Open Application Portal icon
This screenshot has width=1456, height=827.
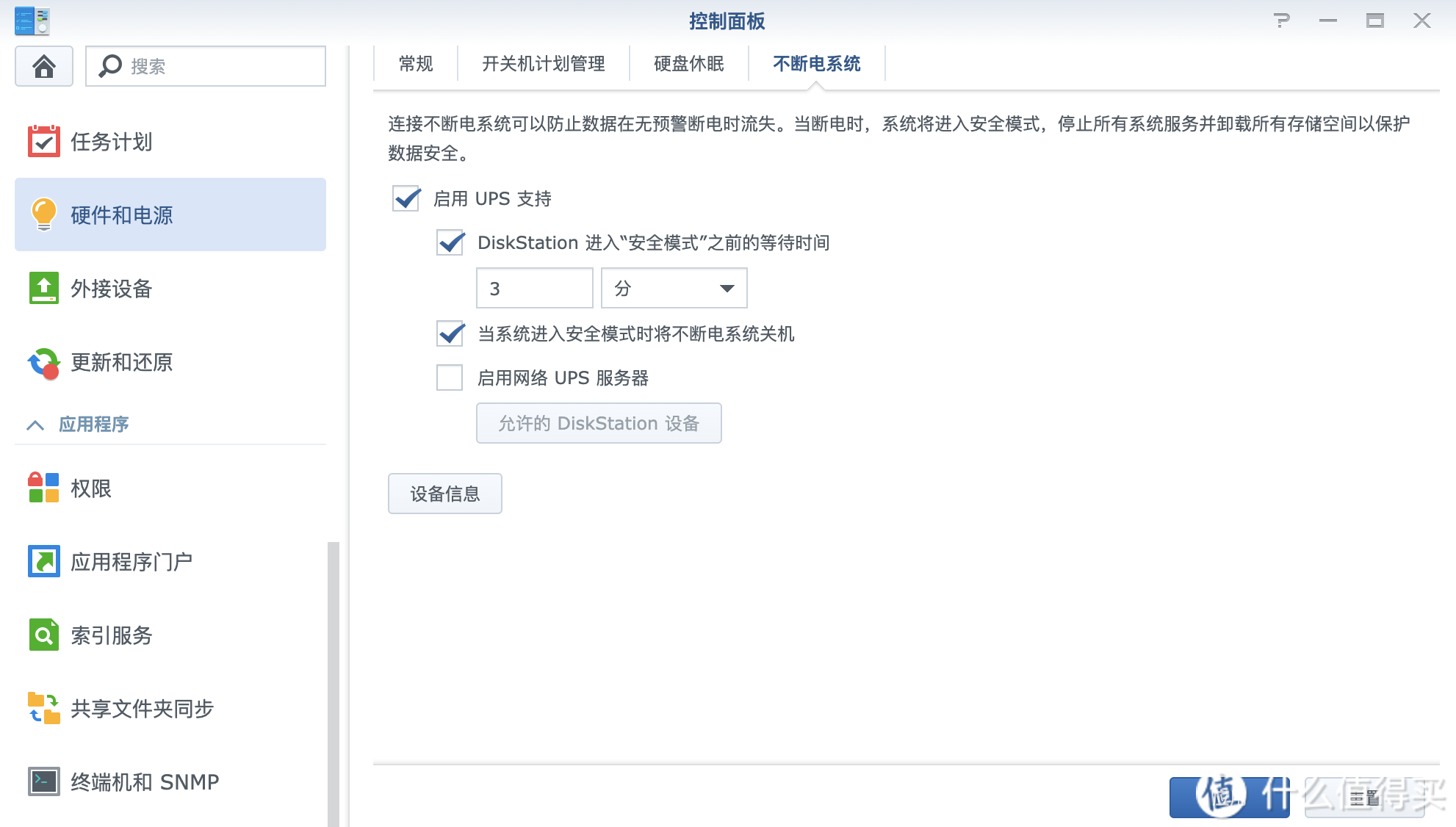[x=44, y=561]
